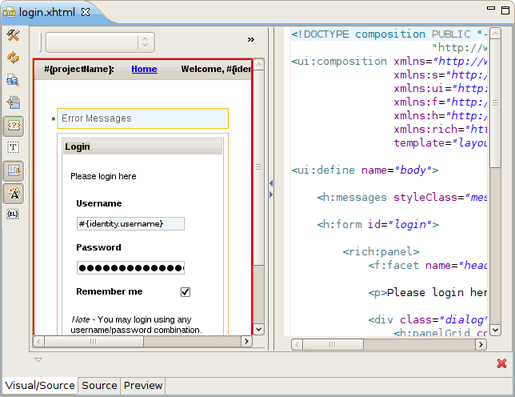The height and width of the screenshot is (397, 515).
Task: Click the '<f:facet name=' source line
Action: pos(428,265)
